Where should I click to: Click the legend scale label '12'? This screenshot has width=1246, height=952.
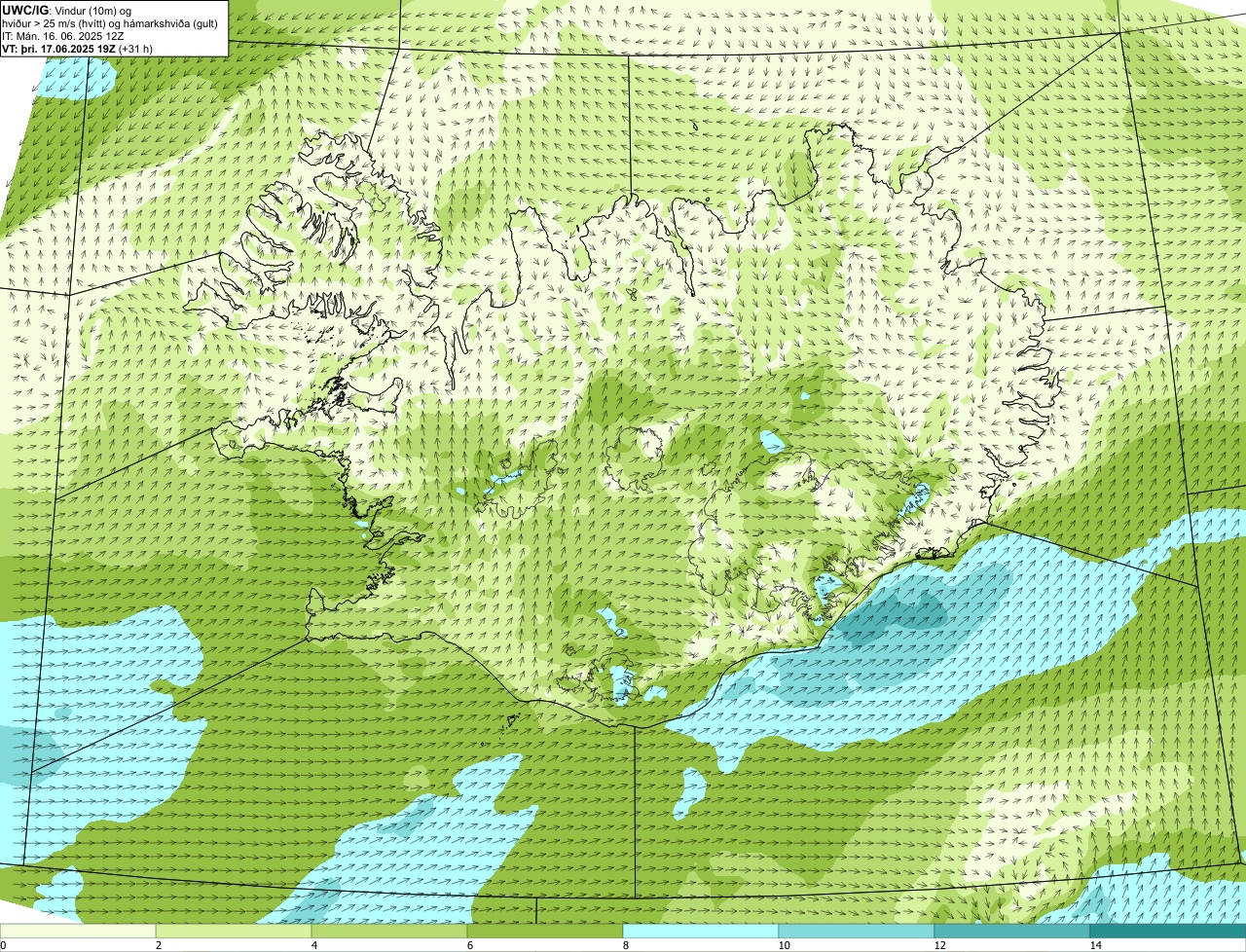click(x=939, y=945)
